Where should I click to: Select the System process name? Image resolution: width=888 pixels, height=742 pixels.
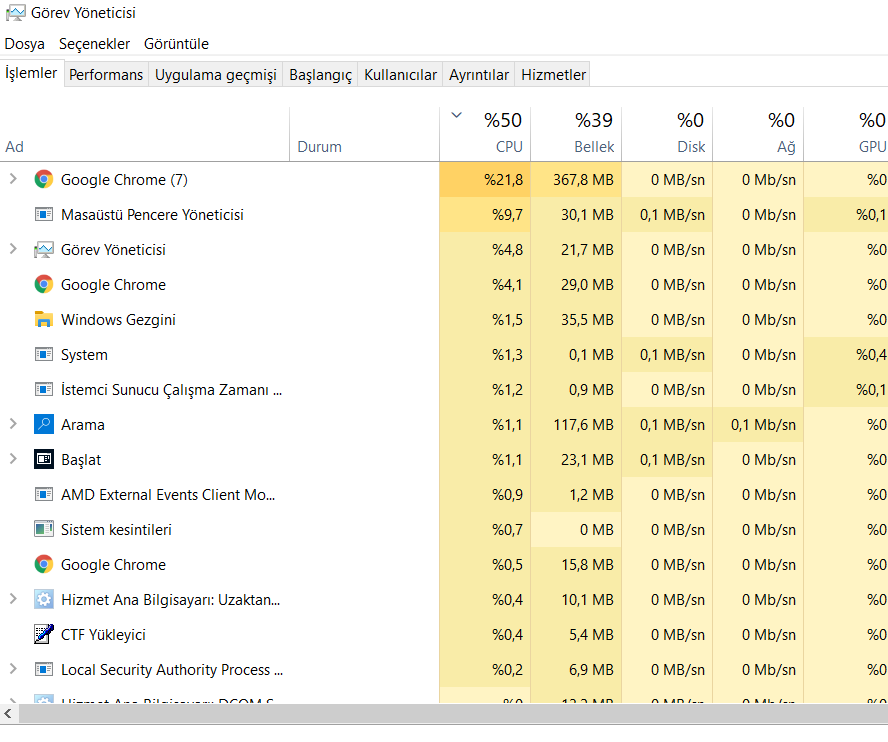tap(84, 355)
